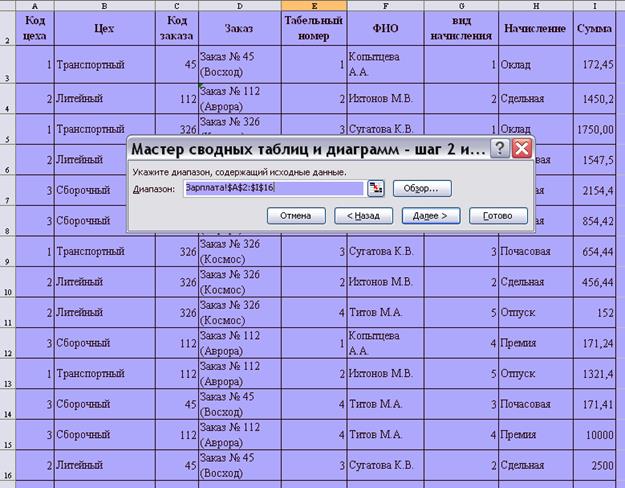The height and width of the screenshot is (488, 625).
Task: Click the 'ФИО' header cell
Action: pyautogui.click(x=385, y=28)
